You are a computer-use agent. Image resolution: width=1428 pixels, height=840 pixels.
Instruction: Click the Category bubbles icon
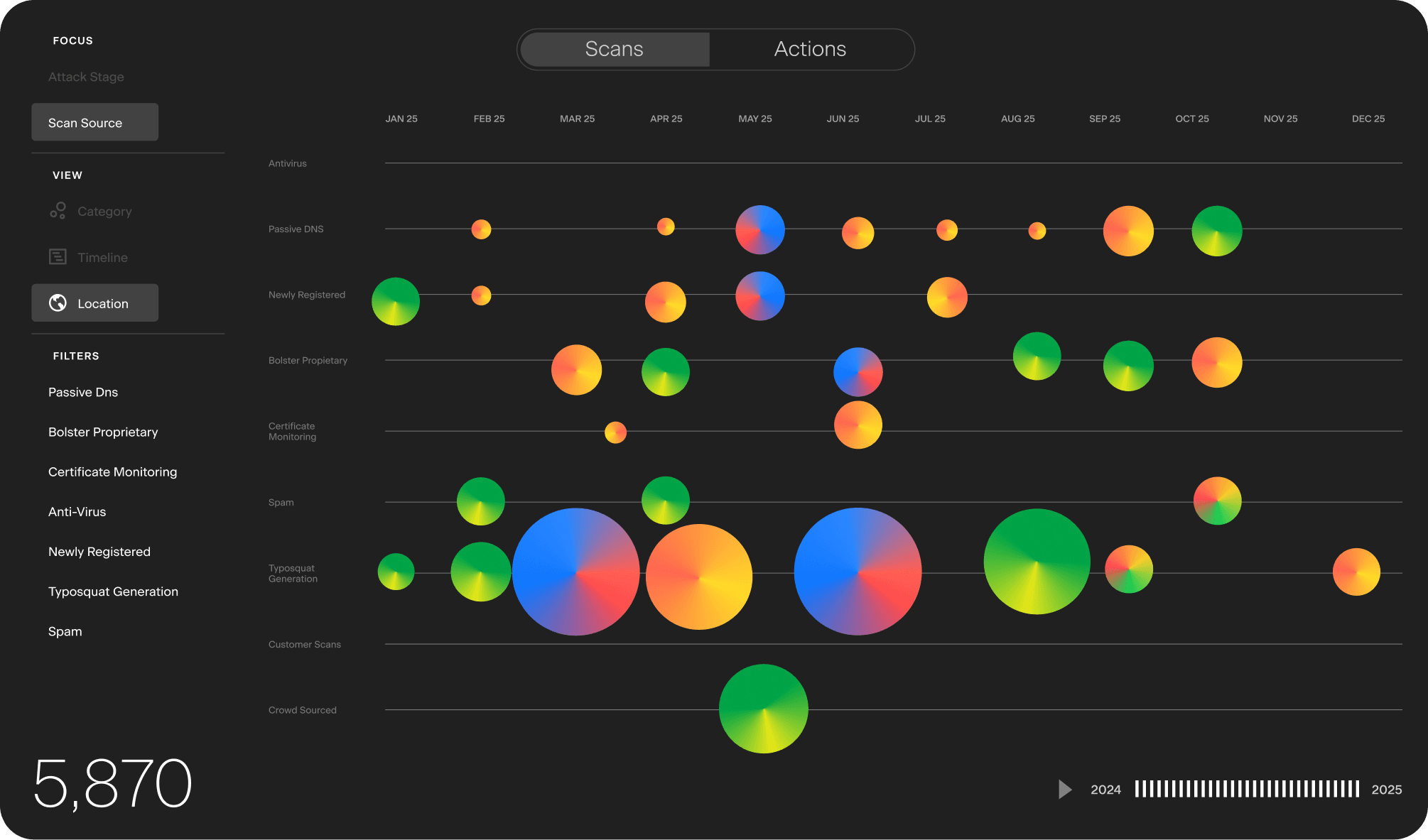58,211
